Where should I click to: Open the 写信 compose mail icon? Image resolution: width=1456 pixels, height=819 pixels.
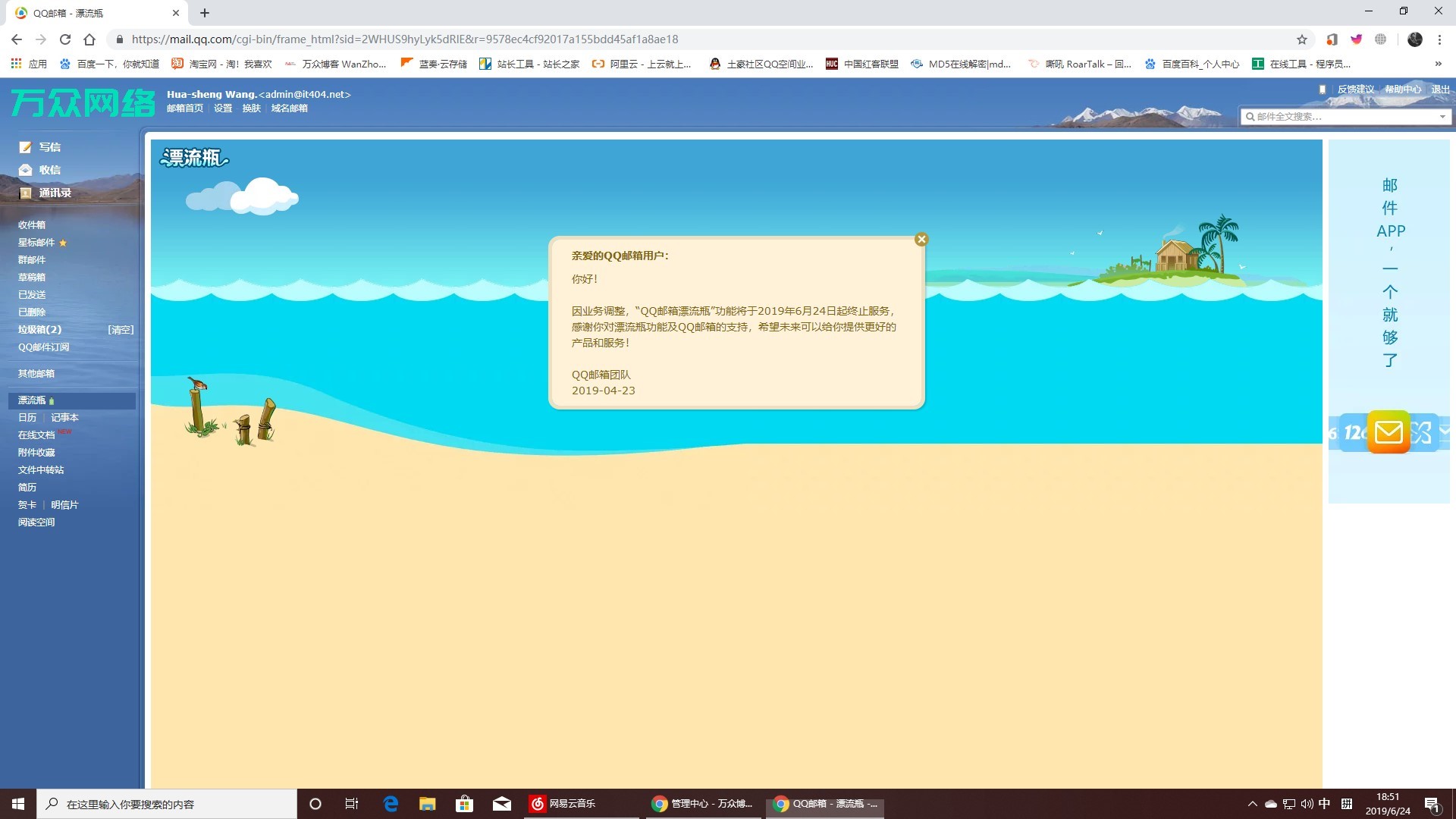pos(26,147)
